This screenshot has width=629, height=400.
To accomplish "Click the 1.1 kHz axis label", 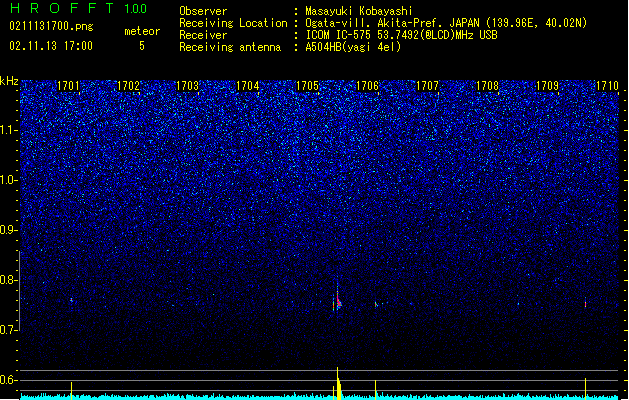I will (9, 130).
